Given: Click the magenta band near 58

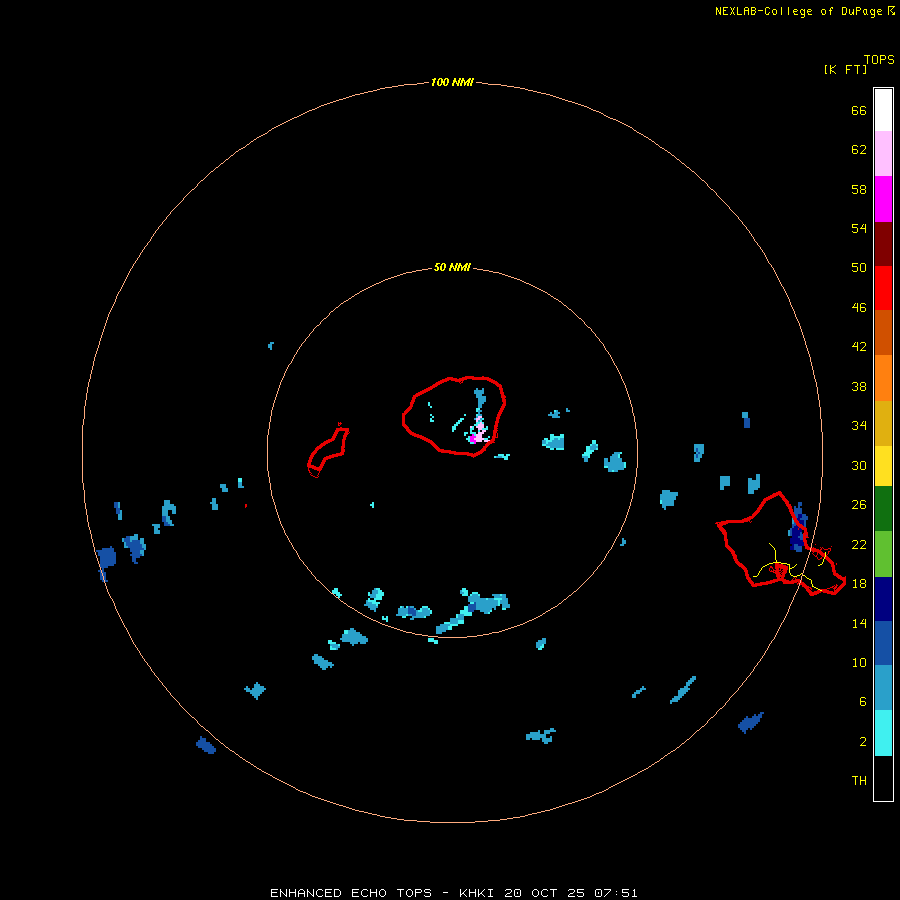Looking at the screenshot, I should tap(883, 199).
